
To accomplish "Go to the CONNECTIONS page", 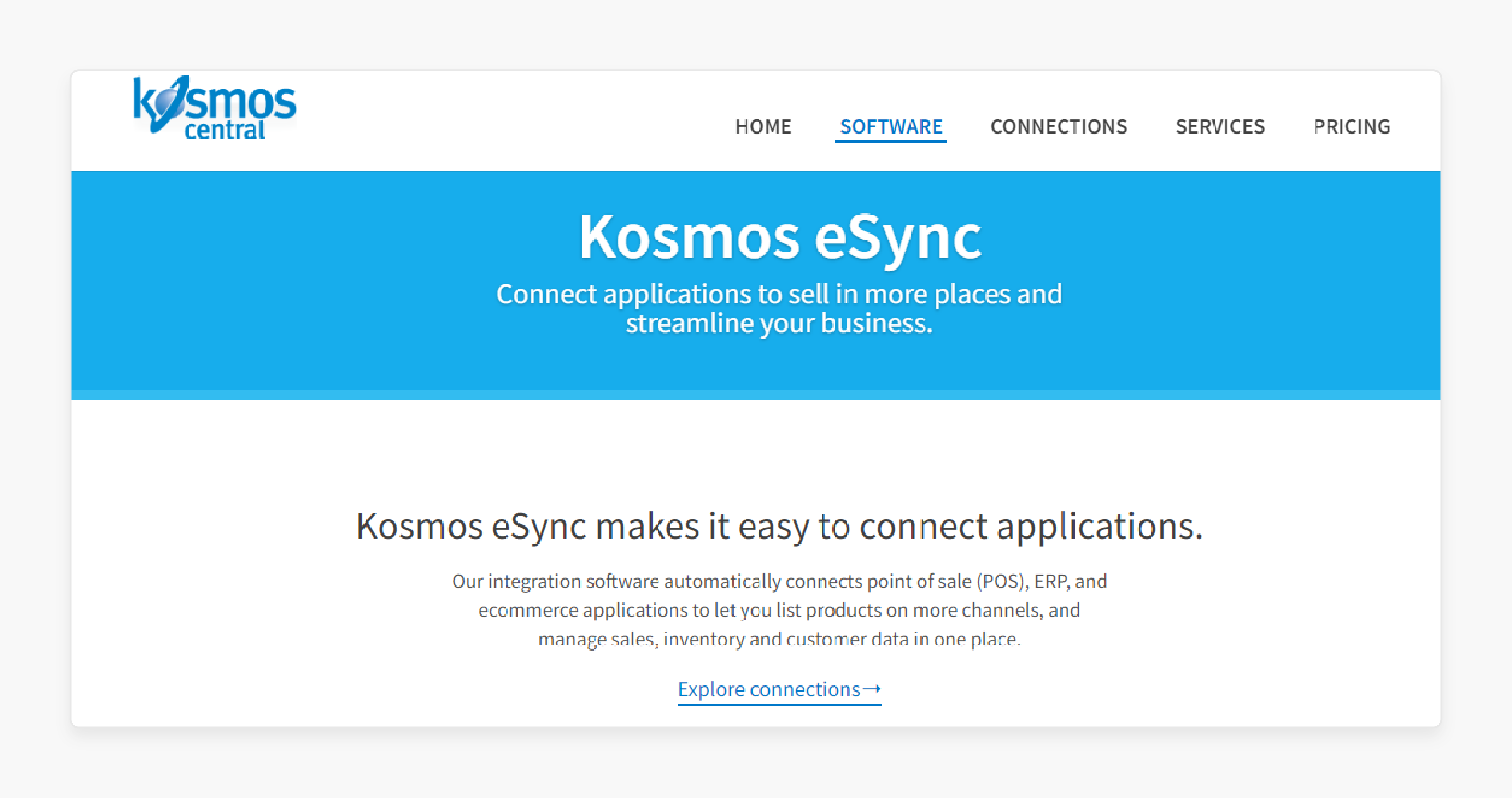I will 1059,127.
